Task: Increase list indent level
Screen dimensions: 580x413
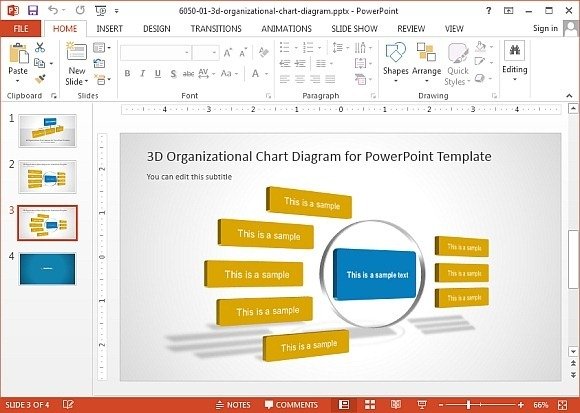Action: pos(300,63)
